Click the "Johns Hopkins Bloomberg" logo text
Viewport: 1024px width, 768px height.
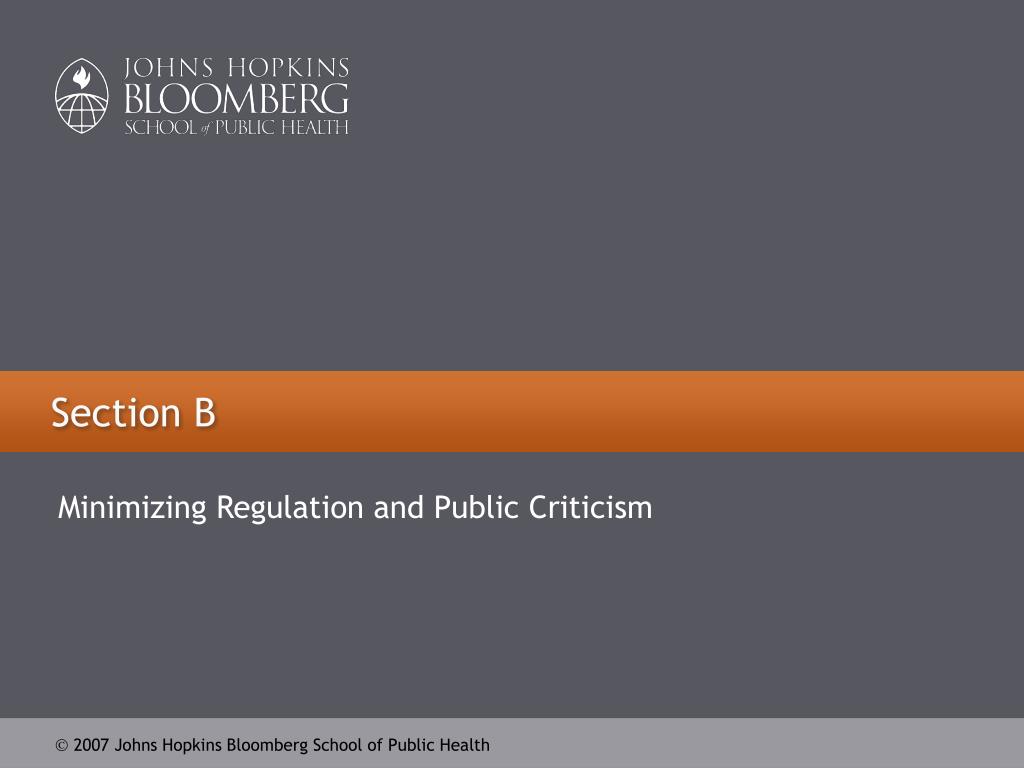click(x=236, y=97)
